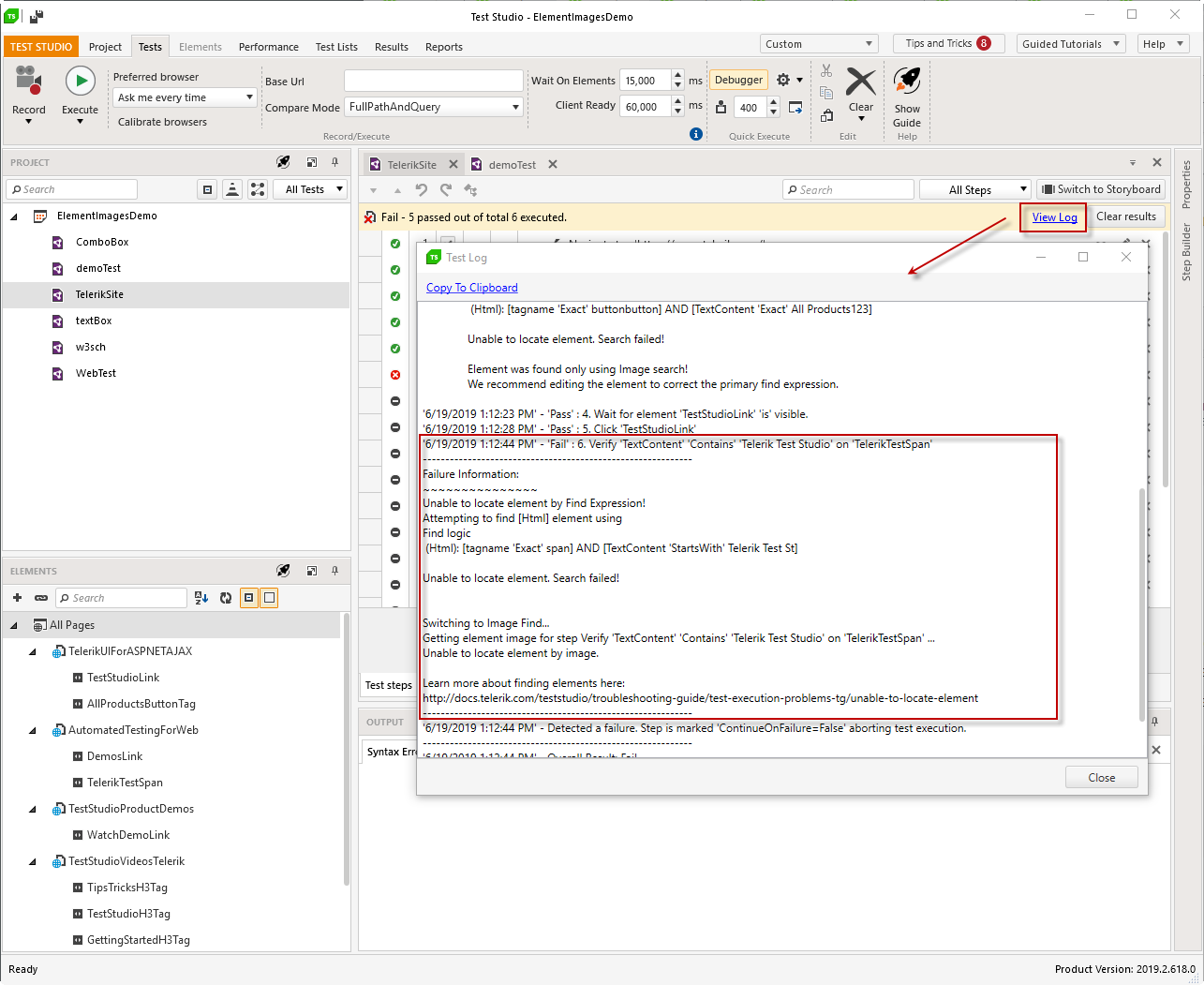
Task: Click the Base Url input field
Action: tap(434, 81)
